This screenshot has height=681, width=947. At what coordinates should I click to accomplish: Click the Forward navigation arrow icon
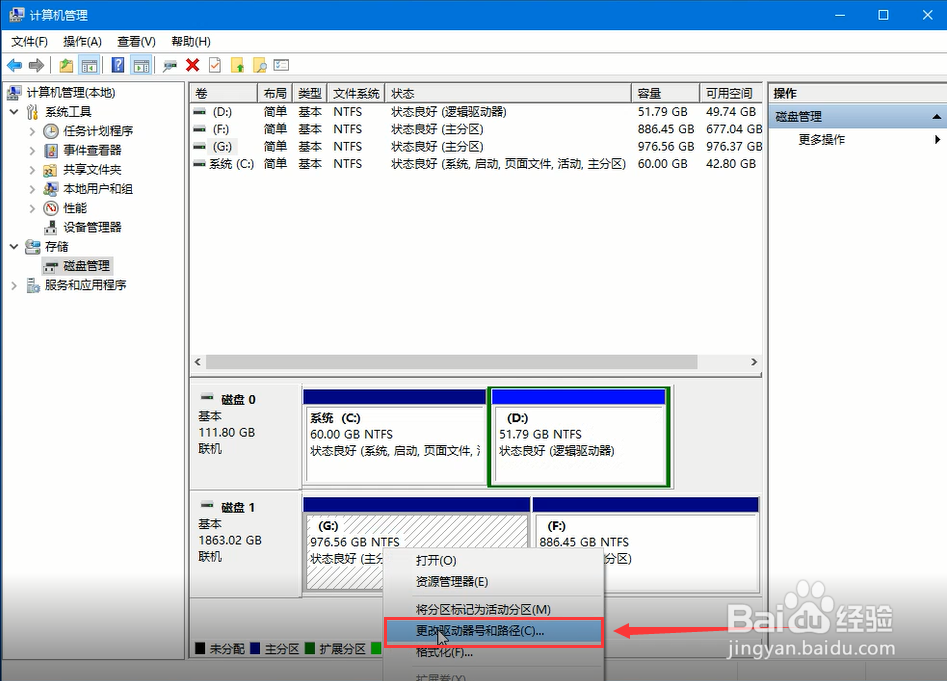36,65
